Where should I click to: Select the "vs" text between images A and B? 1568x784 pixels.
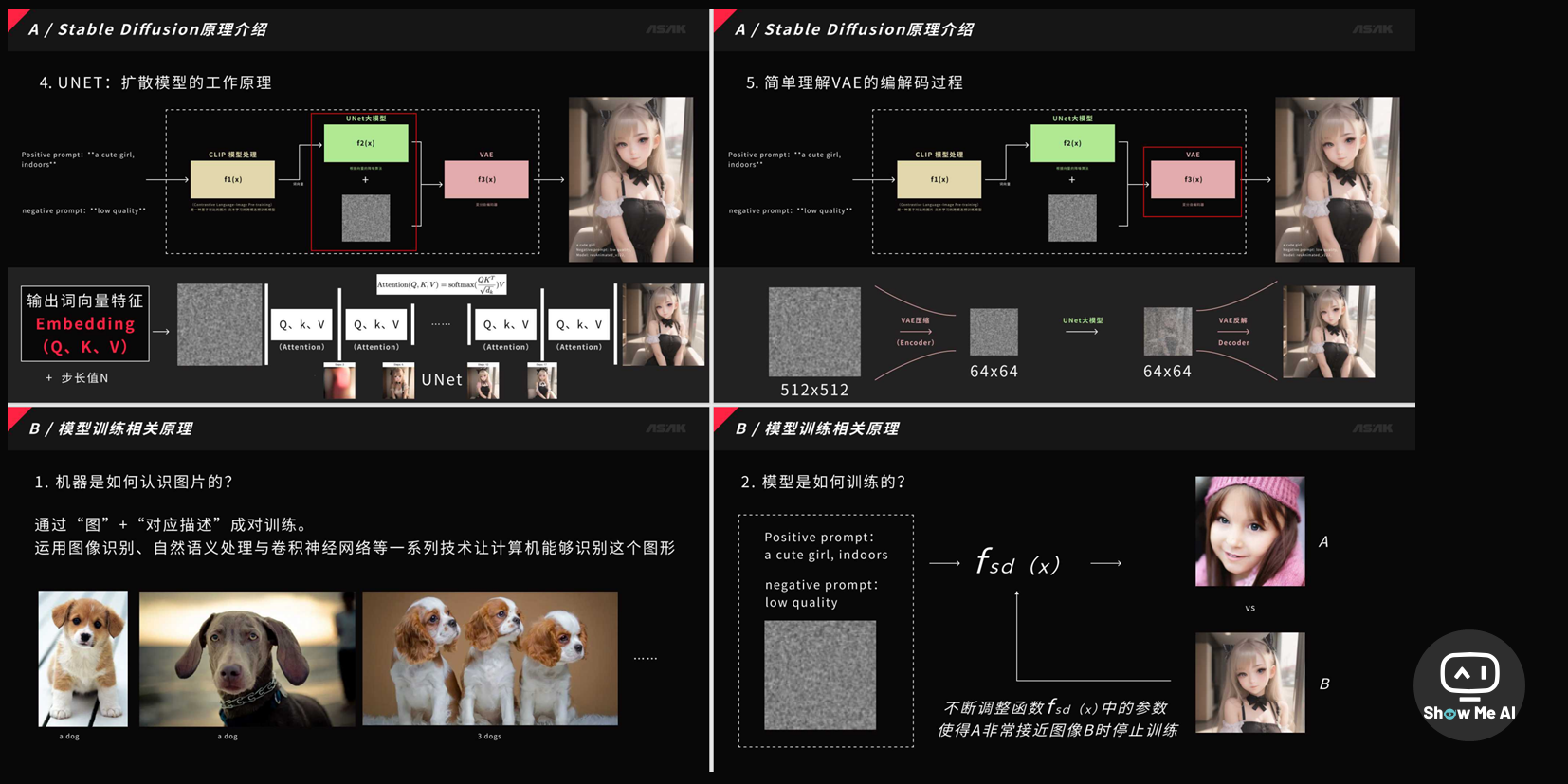point(1250,608)
